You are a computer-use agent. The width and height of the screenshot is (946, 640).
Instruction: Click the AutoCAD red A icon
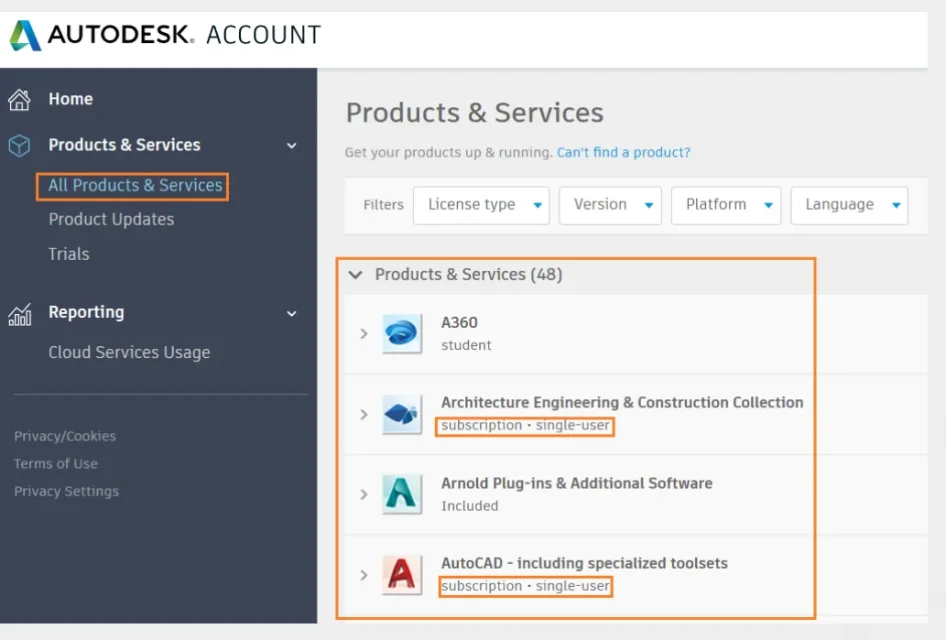(x=402, y=575)
